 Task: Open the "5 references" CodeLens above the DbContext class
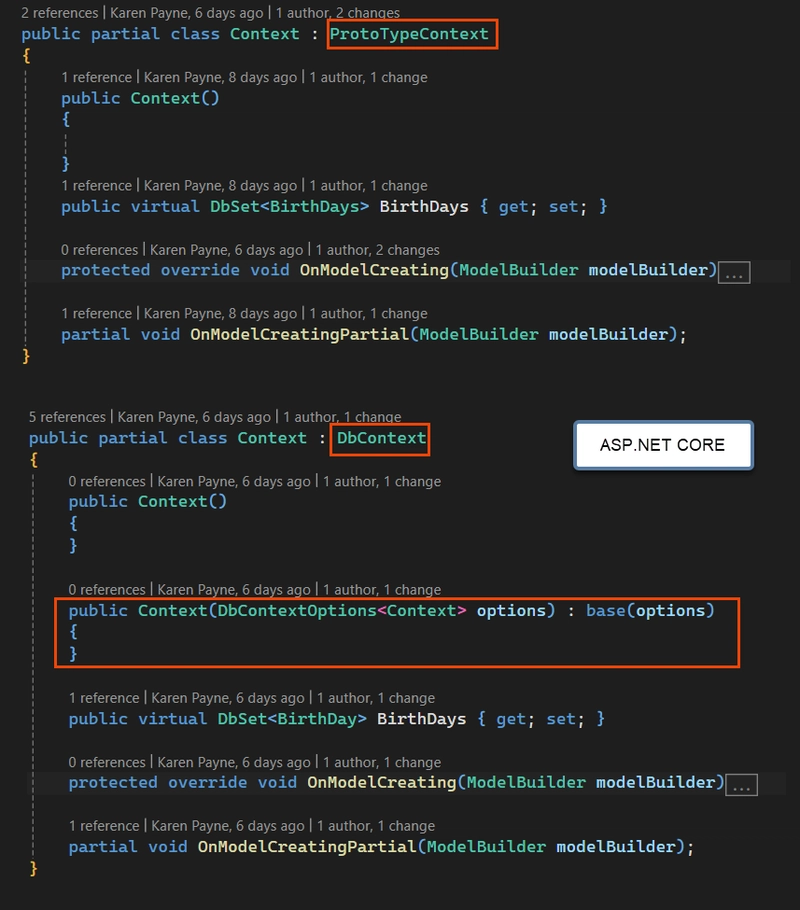tap(67, 417)
